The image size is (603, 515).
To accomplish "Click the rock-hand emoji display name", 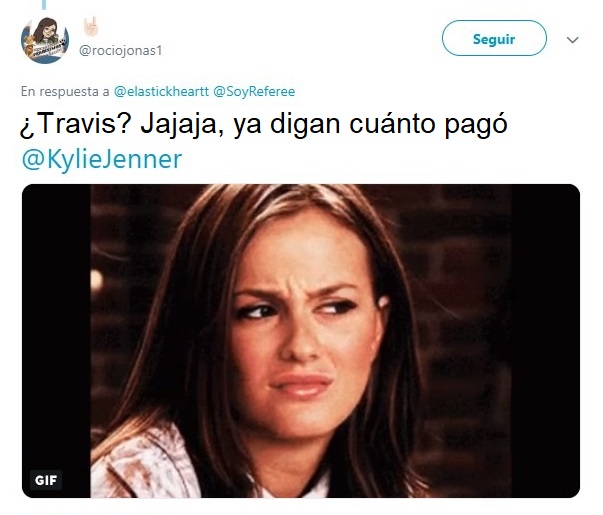I will [x=91, y=26].
